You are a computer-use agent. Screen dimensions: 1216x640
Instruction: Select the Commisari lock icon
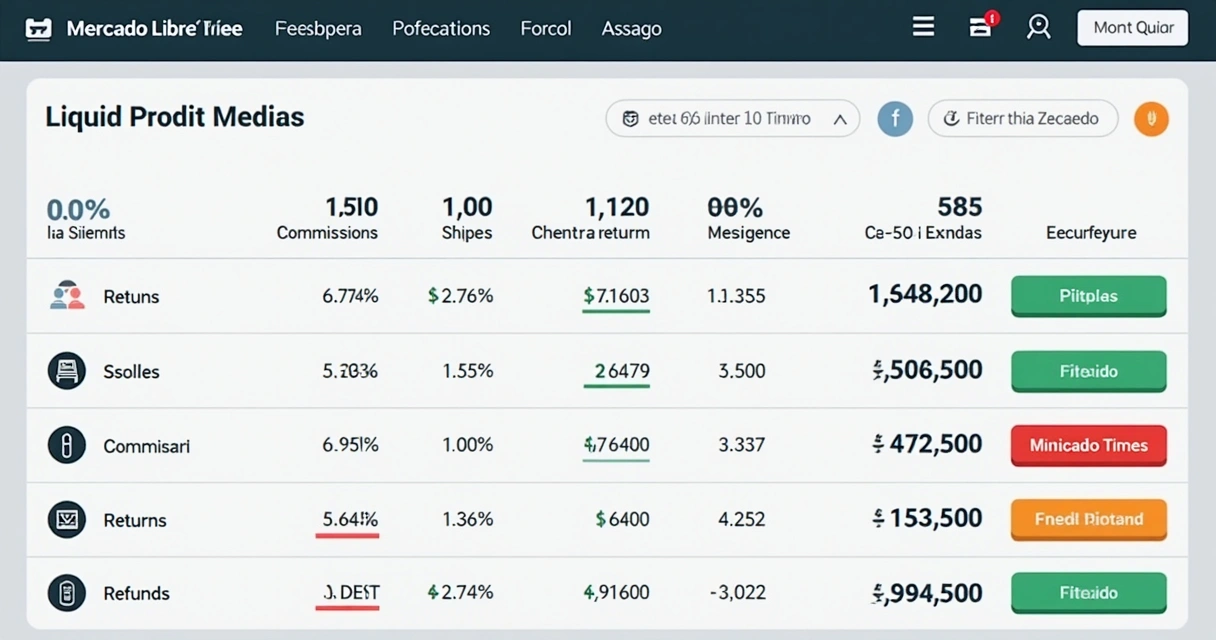point(66,445)
